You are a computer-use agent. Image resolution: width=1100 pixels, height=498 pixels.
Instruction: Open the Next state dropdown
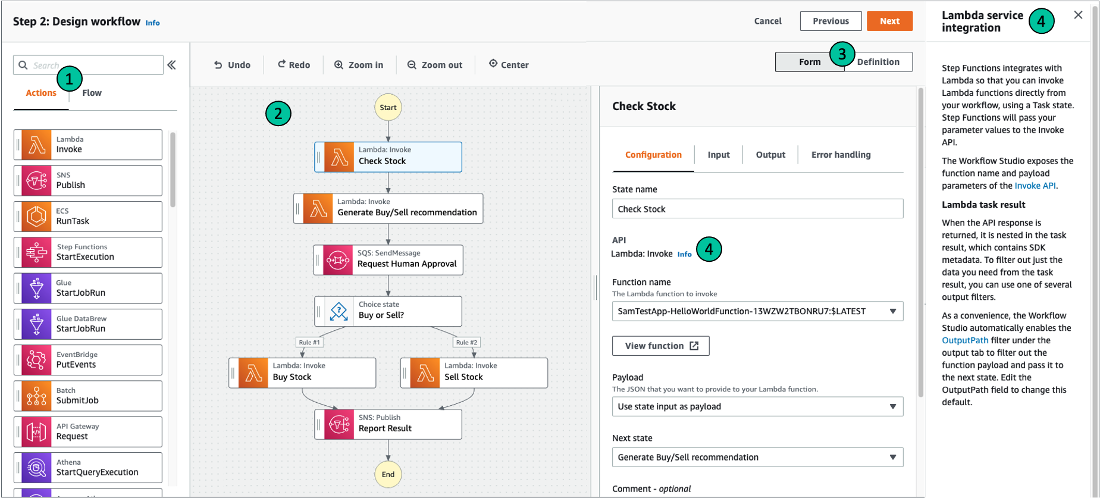tap(758, 457)
